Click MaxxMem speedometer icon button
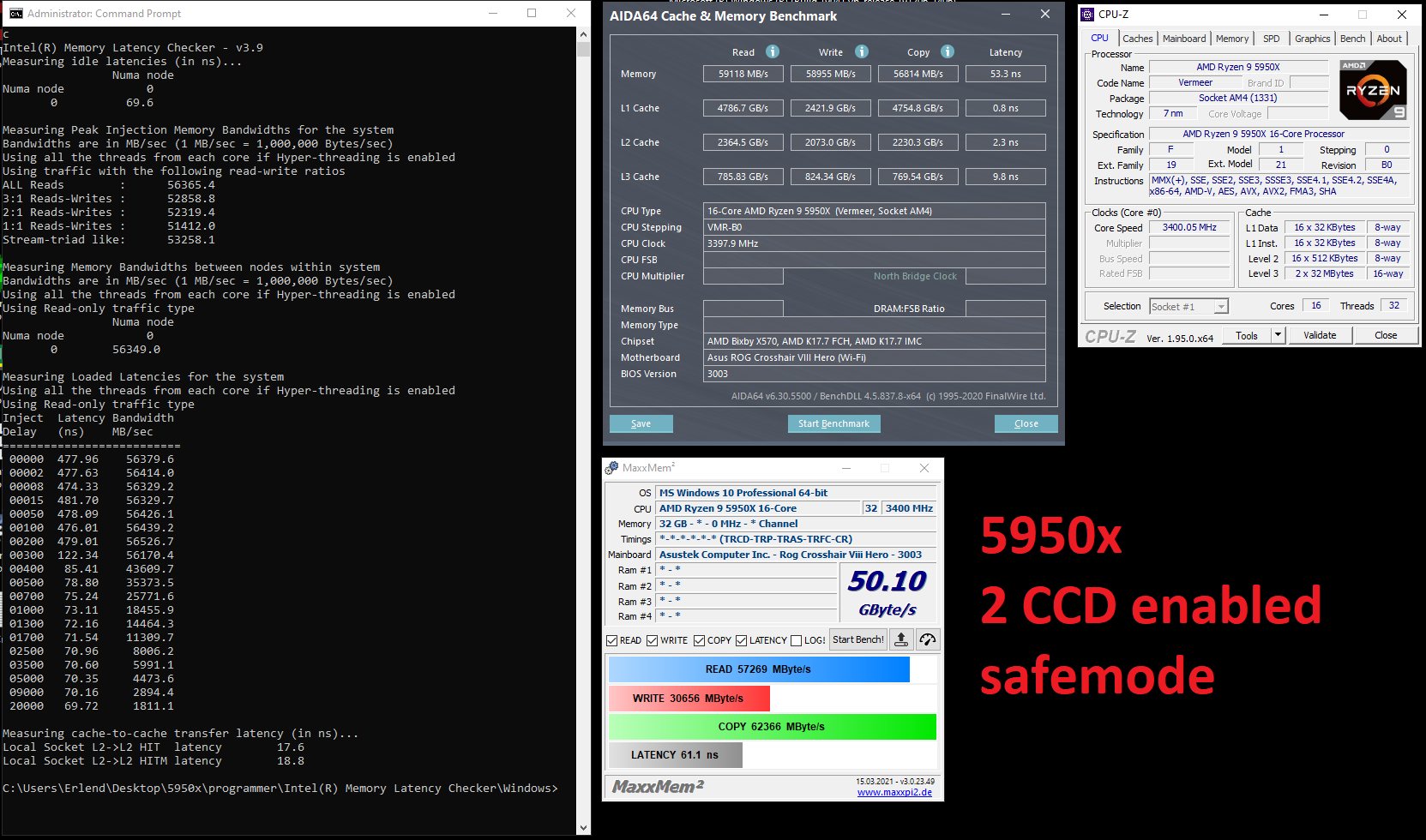 click(928, 639)
